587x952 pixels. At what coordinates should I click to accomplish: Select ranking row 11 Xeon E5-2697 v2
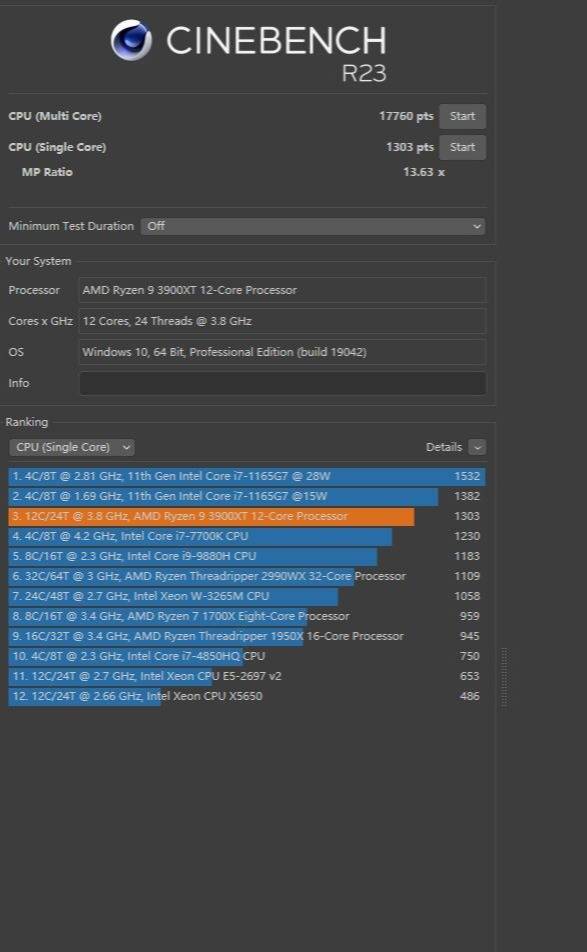click(x=247, y=676)
